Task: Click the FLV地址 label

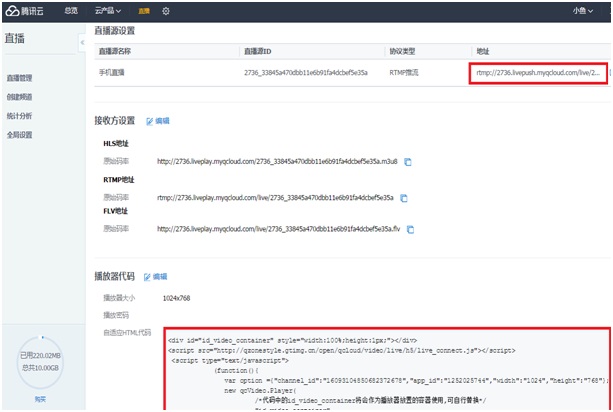Action: point(115,211)
